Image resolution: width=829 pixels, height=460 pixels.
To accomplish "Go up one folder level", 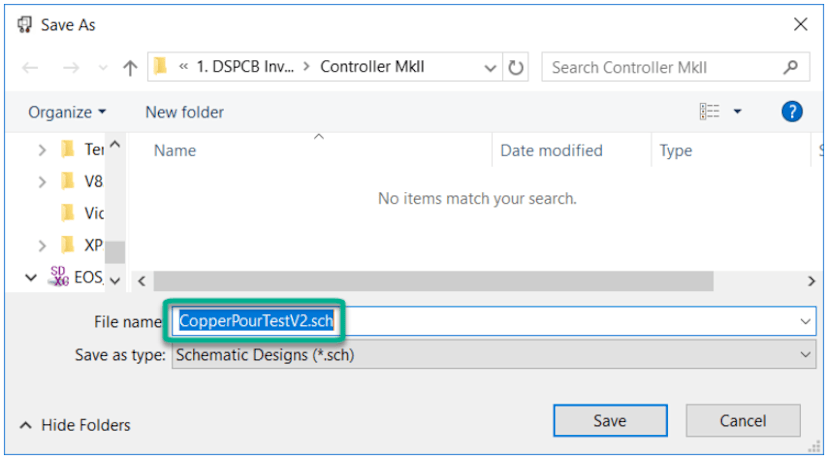I will (130, 68).
